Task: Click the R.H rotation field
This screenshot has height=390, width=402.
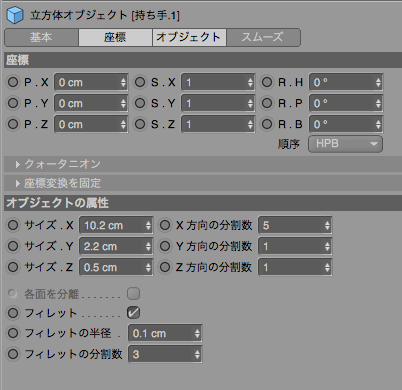Action: pos(346,82)
